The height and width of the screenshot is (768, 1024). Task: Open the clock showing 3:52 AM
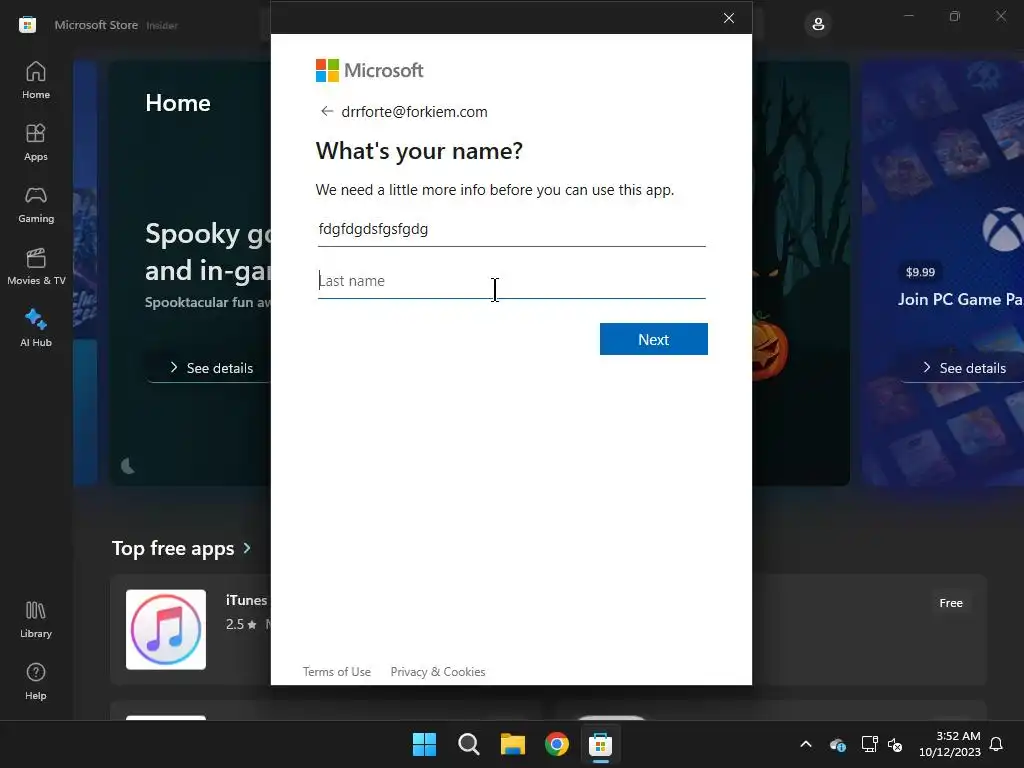tap(950, 744)
